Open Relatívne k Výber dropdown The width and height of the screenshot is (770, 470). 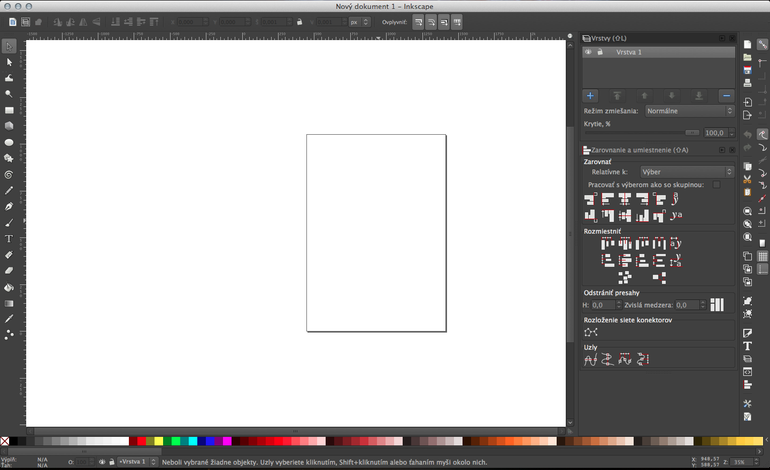tap(687, 172)
